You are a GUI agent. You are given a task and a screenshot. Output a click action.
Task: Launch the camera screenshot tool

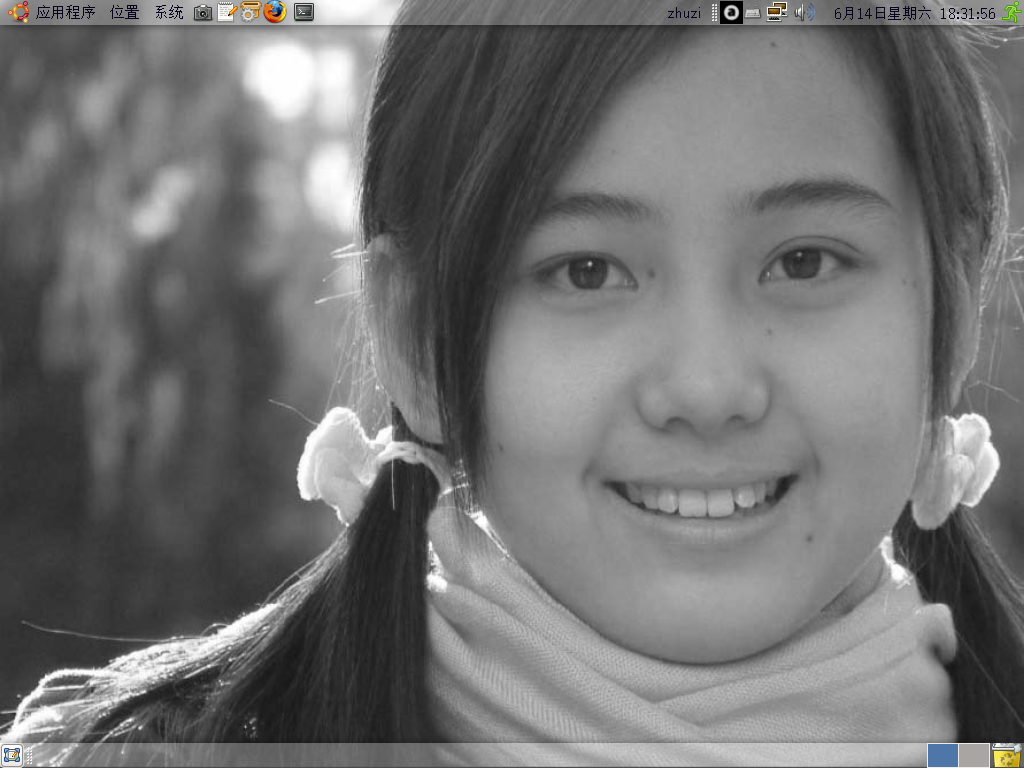click(203, 12)
